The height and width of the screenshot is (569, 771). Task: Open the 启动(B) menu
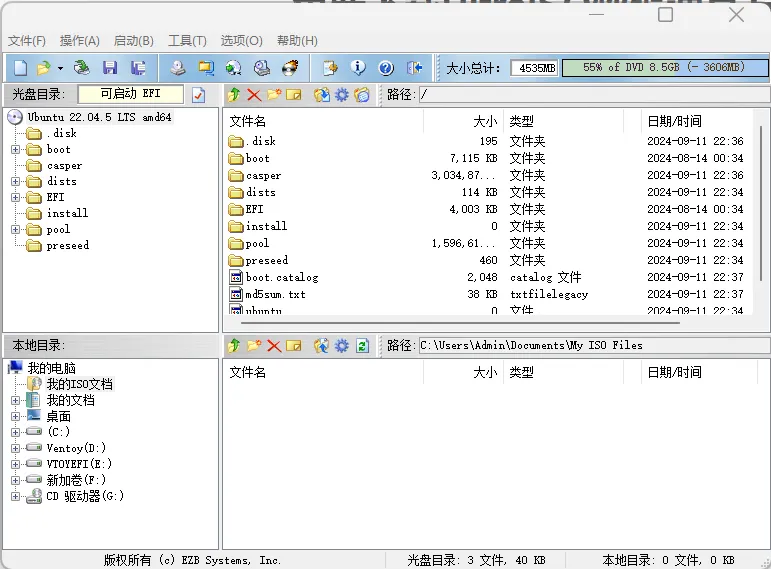click(133, 41)
